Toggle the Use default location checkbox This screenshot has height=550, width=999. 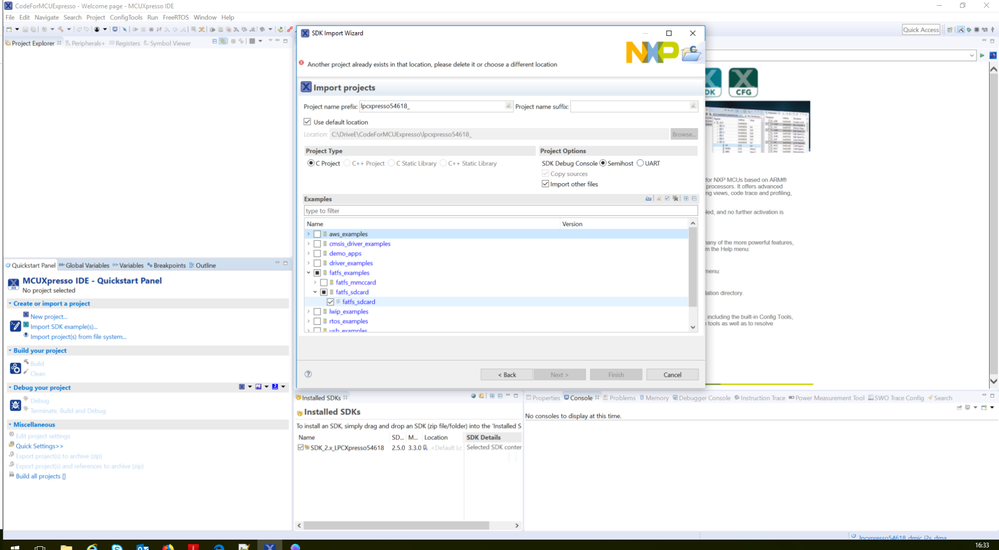click(308, 122)
